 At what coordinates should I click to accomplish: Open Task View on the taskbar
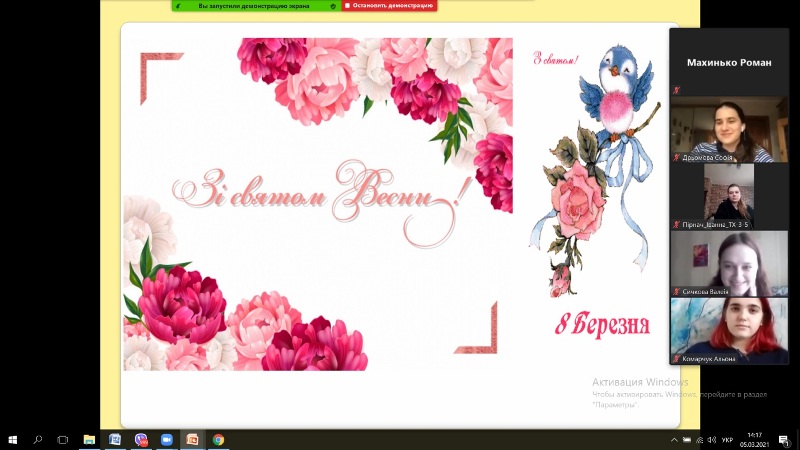[x=63, y=439]
